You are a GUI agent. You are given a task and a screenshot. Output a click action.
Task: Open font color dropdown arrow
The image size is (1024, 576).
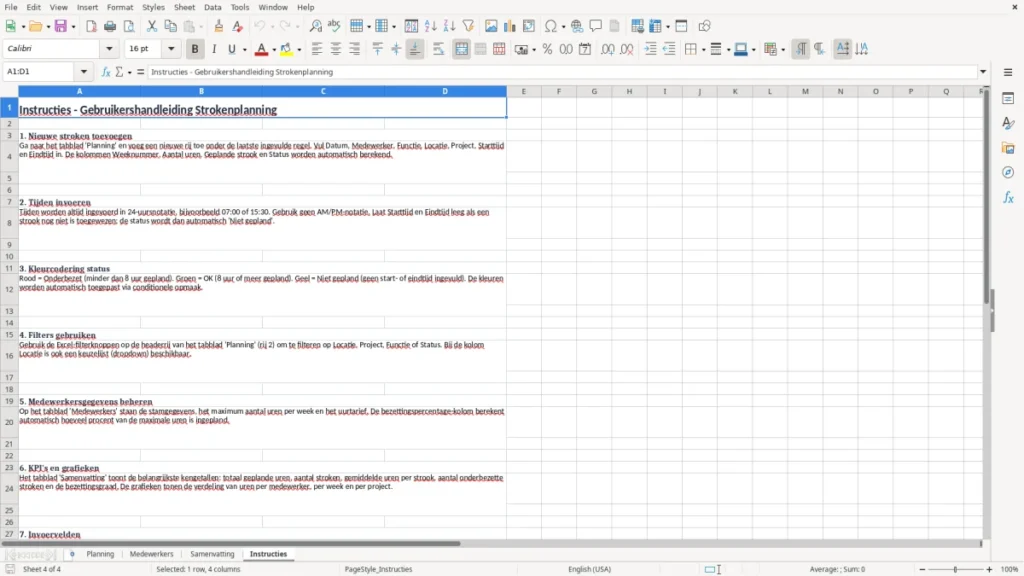[274, 50]
